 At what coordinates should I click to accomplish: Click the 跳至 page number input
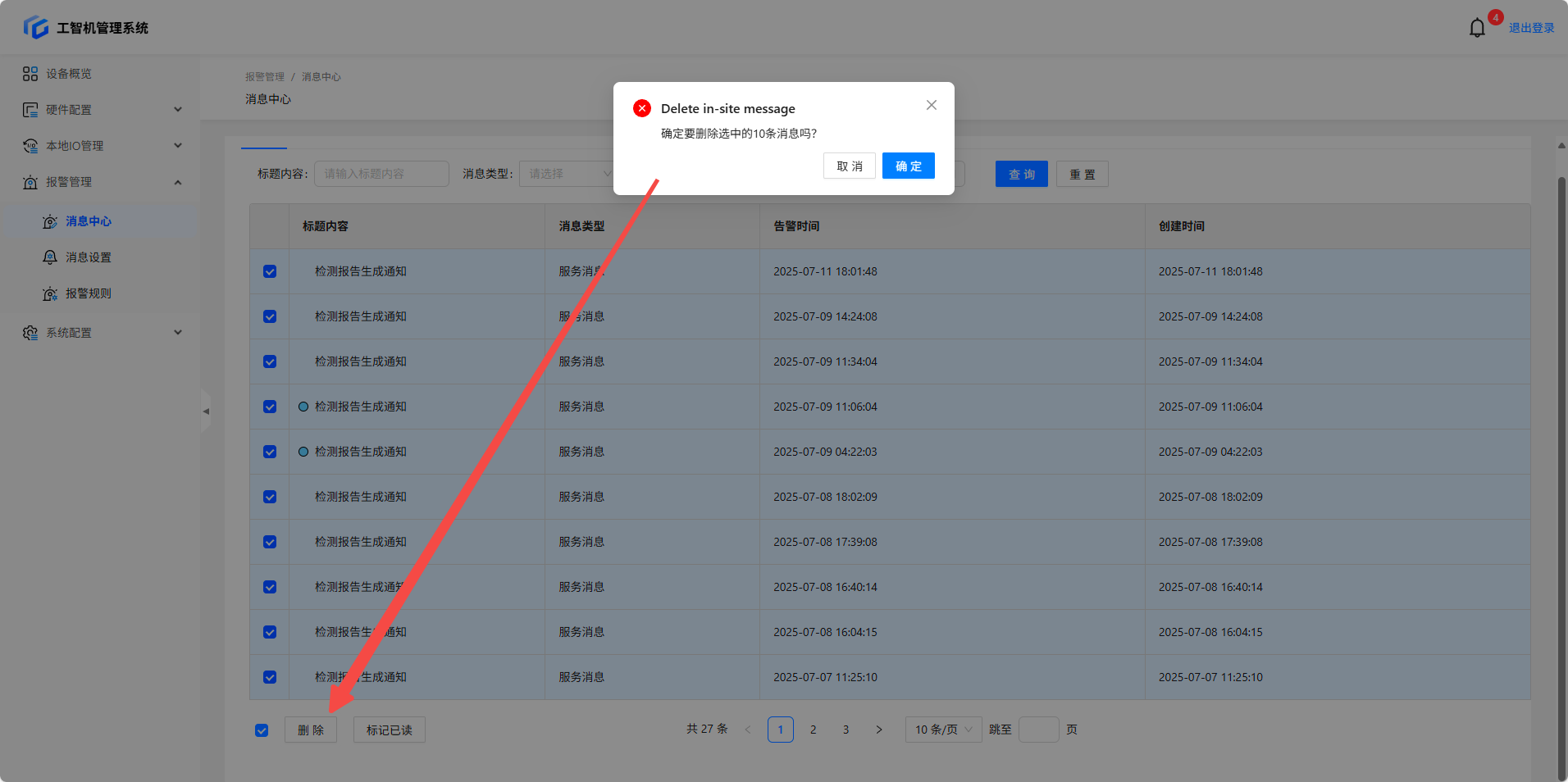pos(1038,730)
